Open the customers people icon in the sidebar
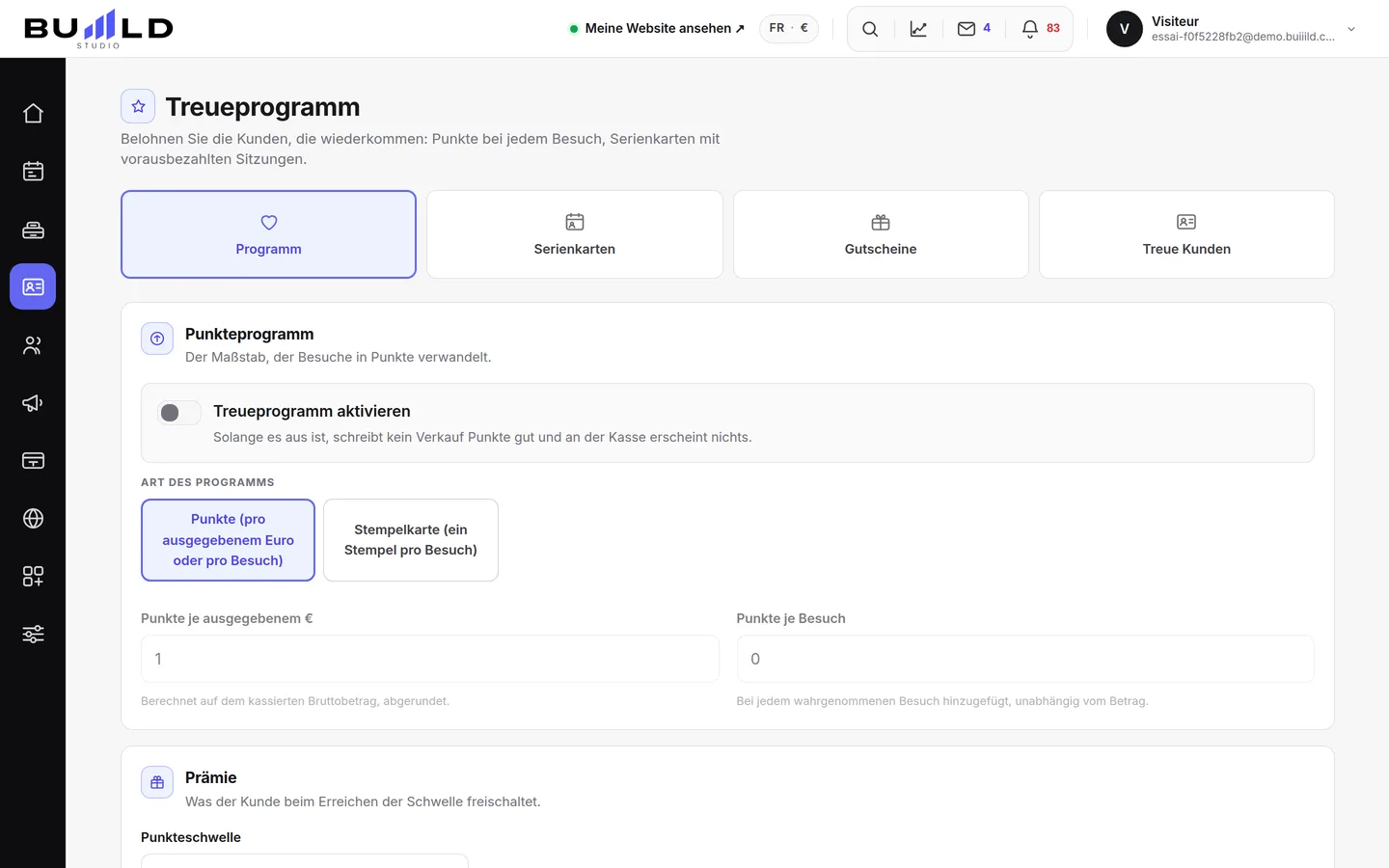Image resolution: width=1389 pixels, height=868 pixels. 33,345
